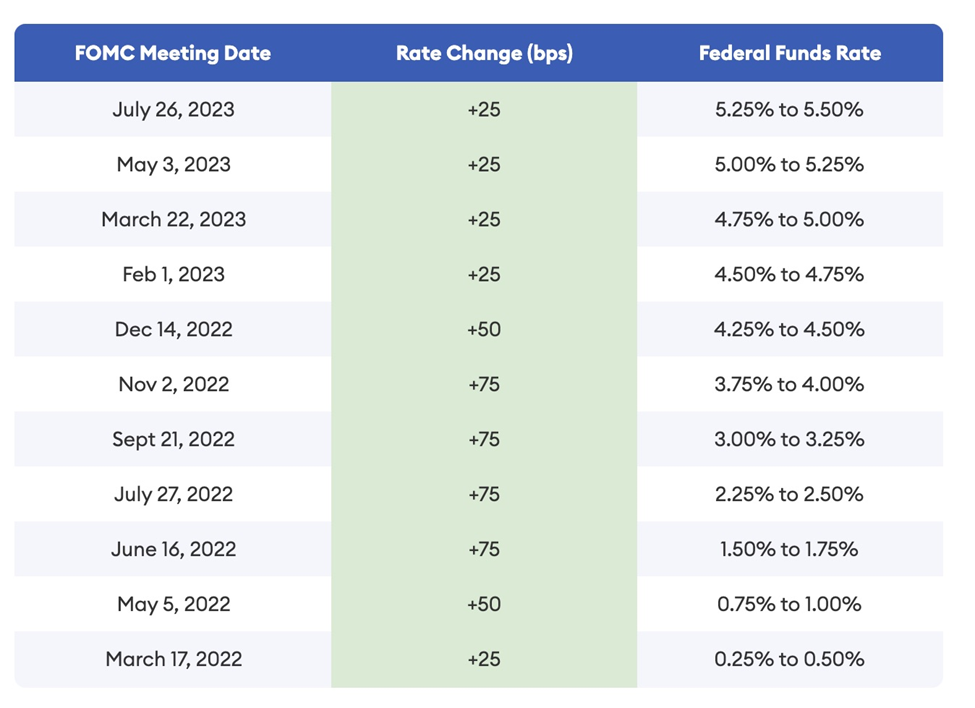Image resolution: width=975 pixels, height=708 pixels.
Task: Select the 0.25% to 0.50% rate cell
Action: (x=790, y=659)
